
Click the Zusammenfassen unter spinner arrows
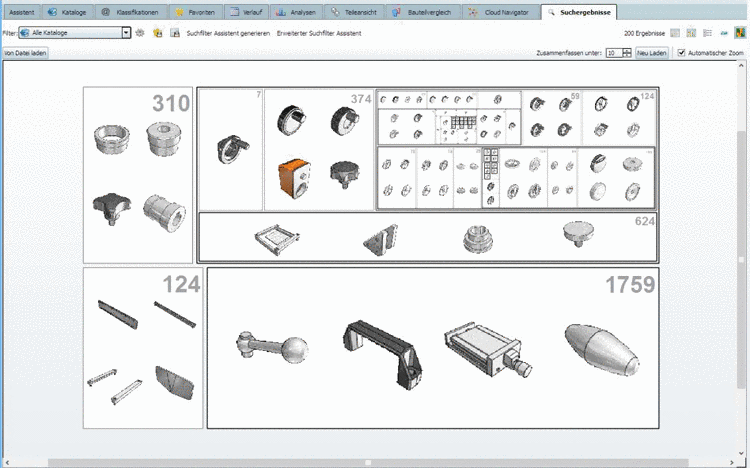point(627,53)
